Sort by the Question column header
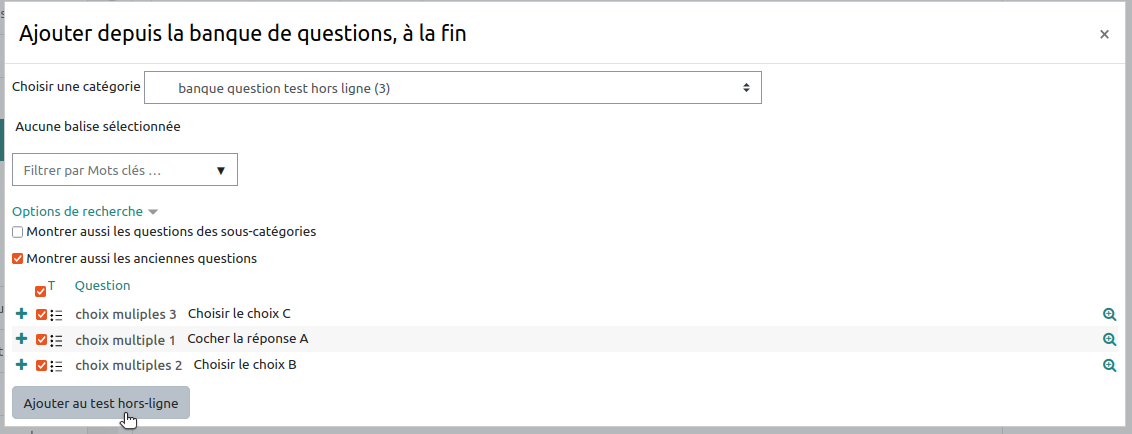The height and width of the screenshot is (434, 1132). coord(102,285)
